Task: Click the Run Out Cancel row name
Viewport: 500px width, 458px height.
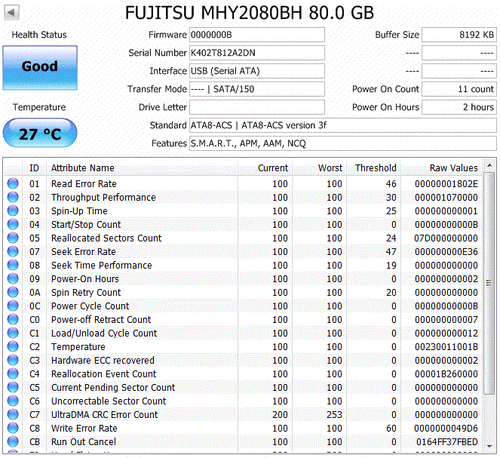Action: (84, 442)
